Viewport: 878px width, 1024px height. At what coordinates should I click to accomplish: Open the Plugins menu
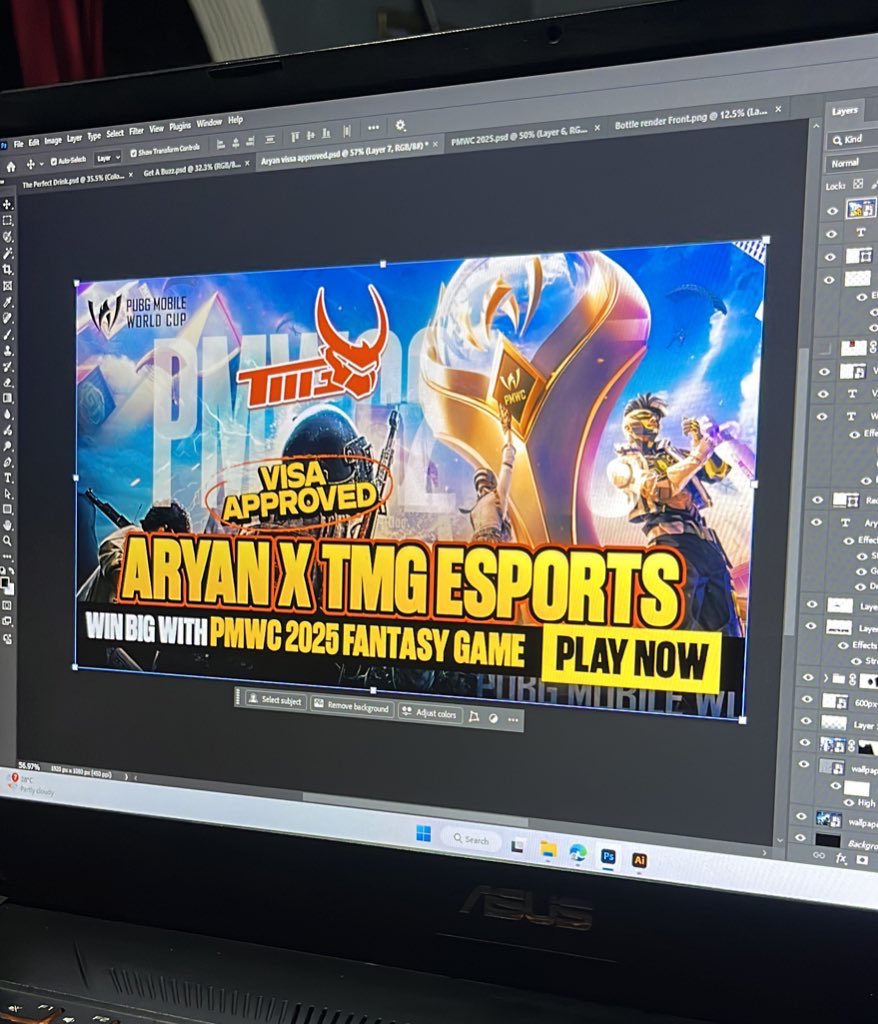pyautogui.click(x=180, y=125)
